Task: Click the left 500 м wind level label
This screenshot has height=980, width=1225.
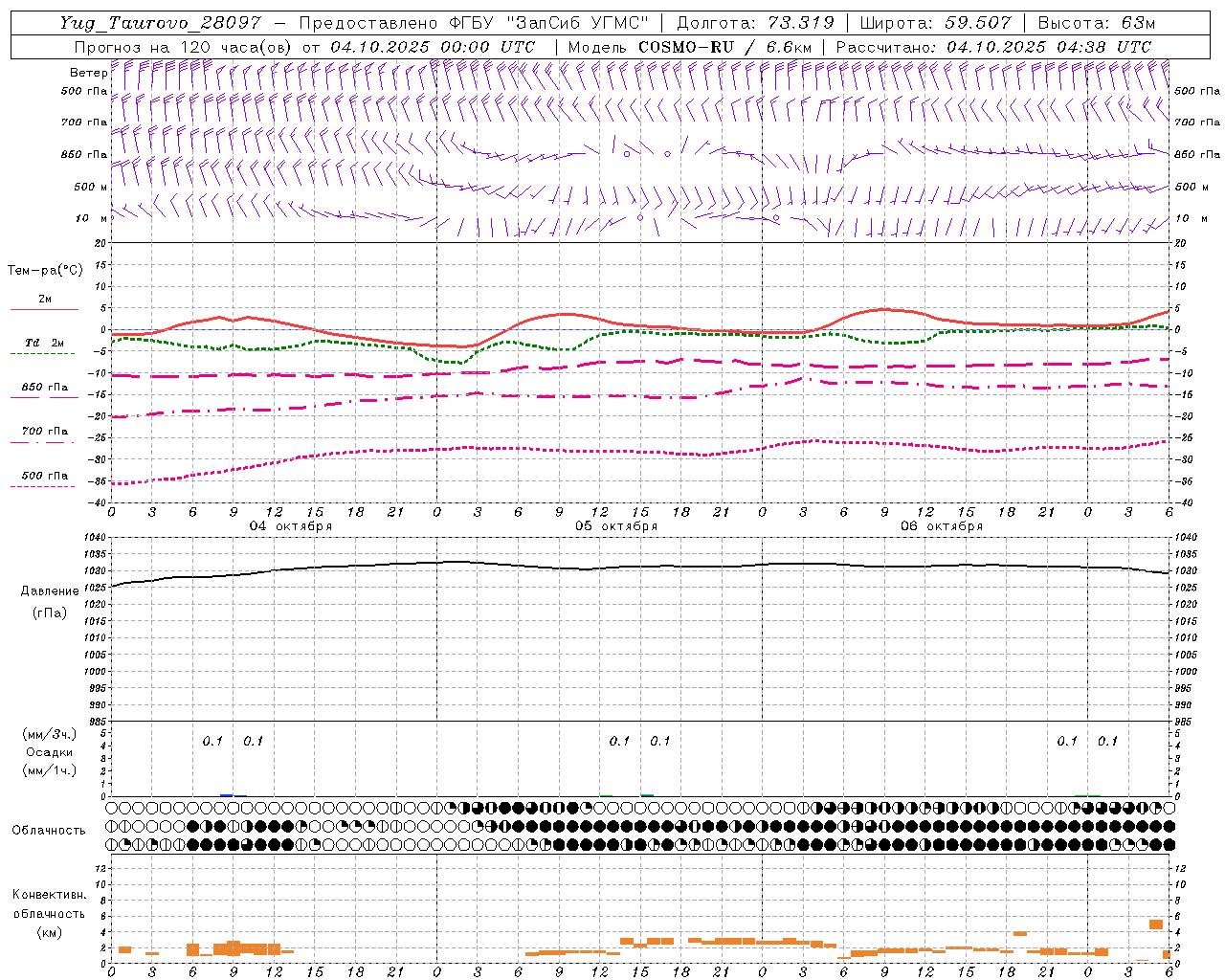Action: (91, 187)
